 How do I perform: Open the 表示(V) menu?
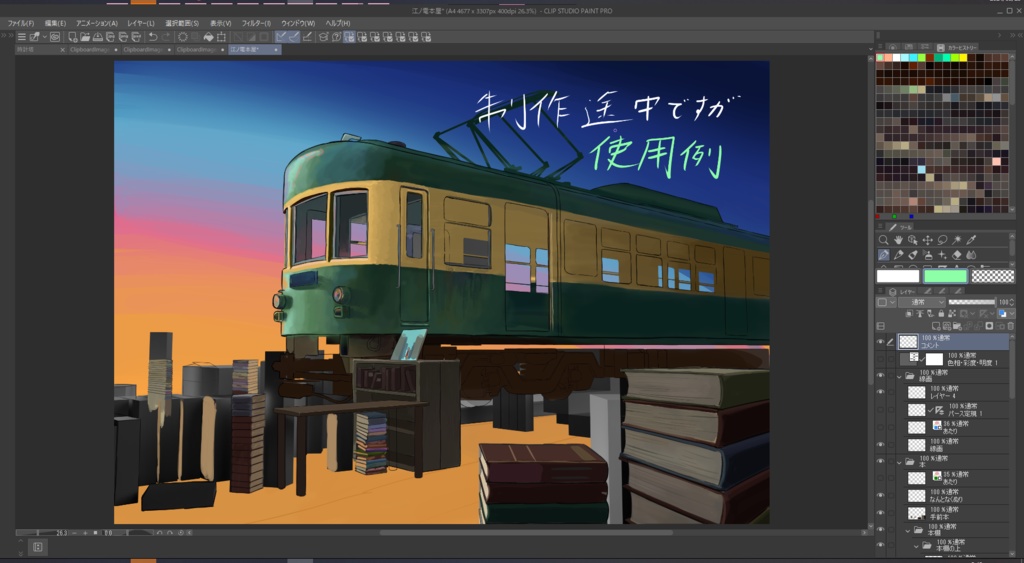(x=221, y=24)
